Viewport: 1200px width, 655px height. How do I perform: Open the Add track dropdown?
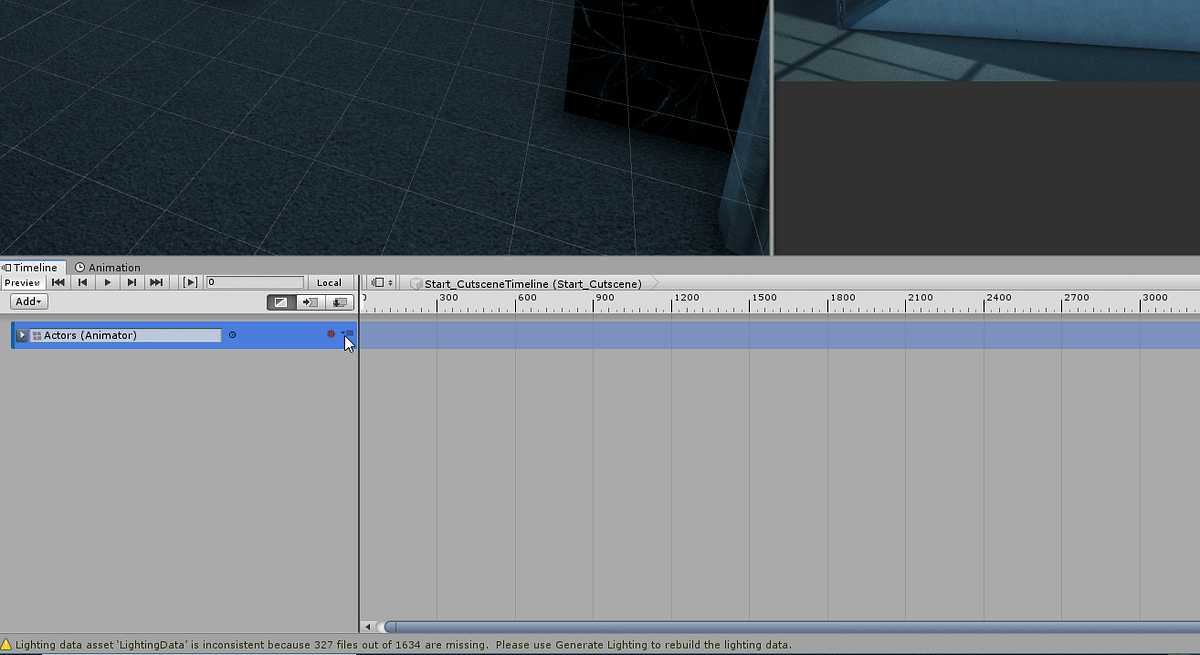pos(28,301)
